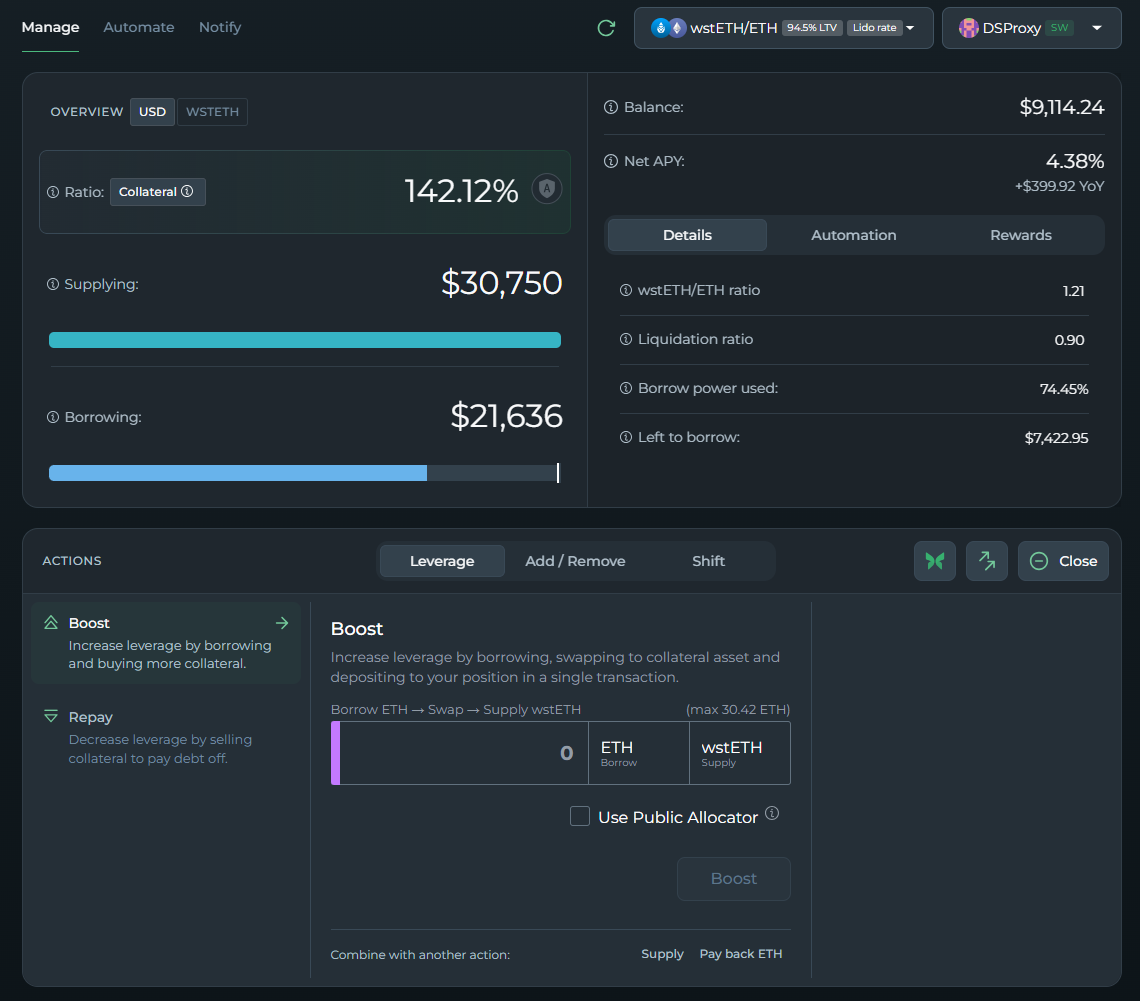Open the wstETH/ETH market dropdown
The image size is (1140, 1001).
[783, 28]
